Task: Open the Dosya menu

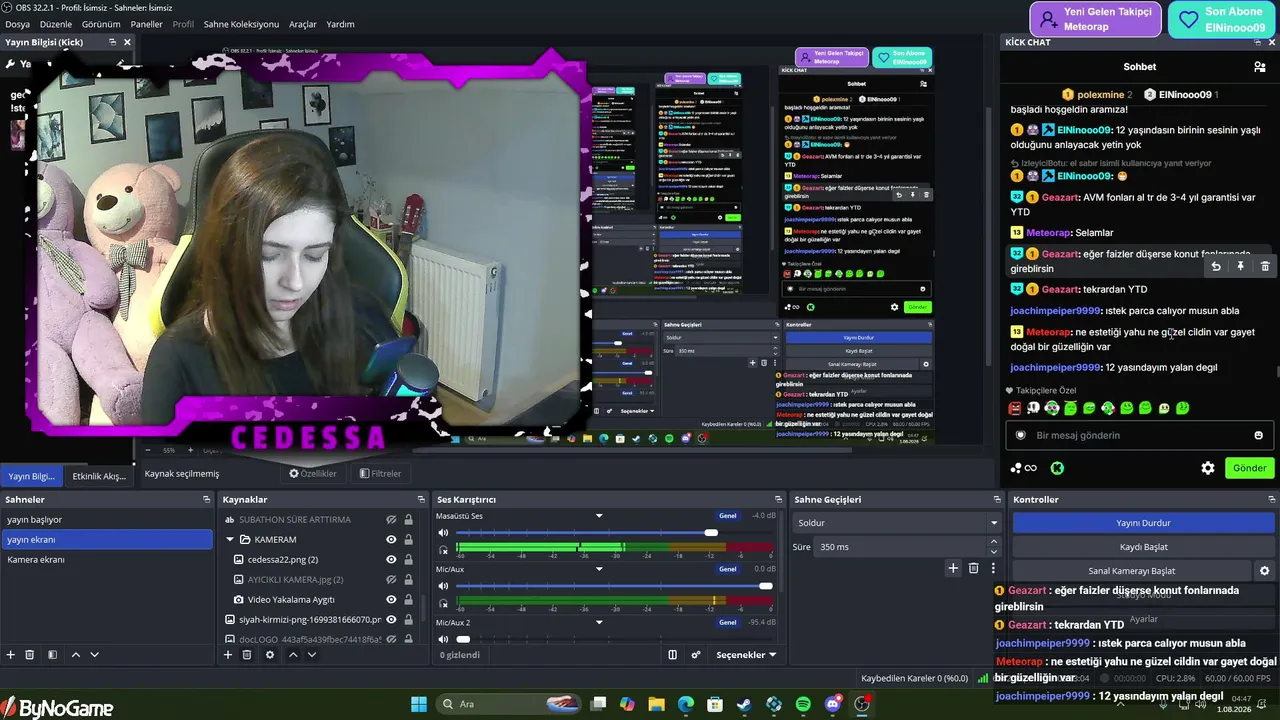Action: (17, 24)
